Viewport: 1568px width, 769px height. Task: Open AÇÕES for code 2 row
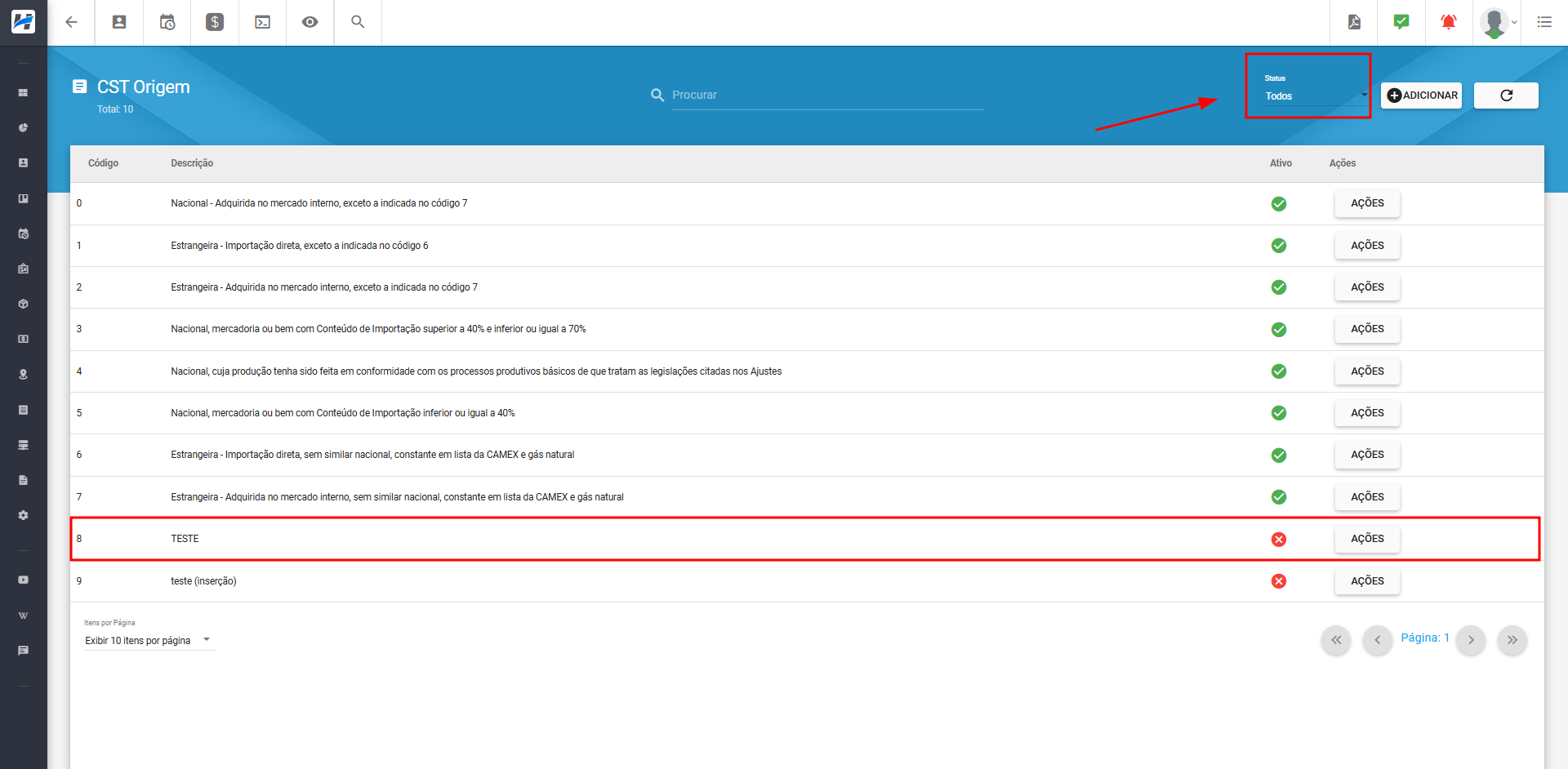[x=1367, y=287]
